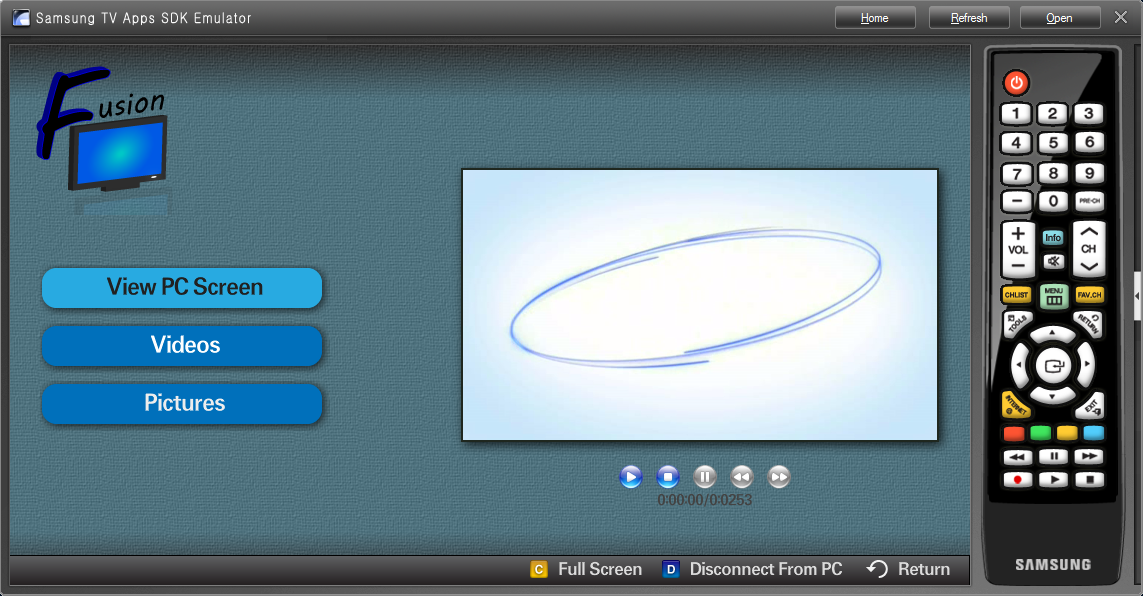Click the record key on the remote

[x=1018, y=479]
